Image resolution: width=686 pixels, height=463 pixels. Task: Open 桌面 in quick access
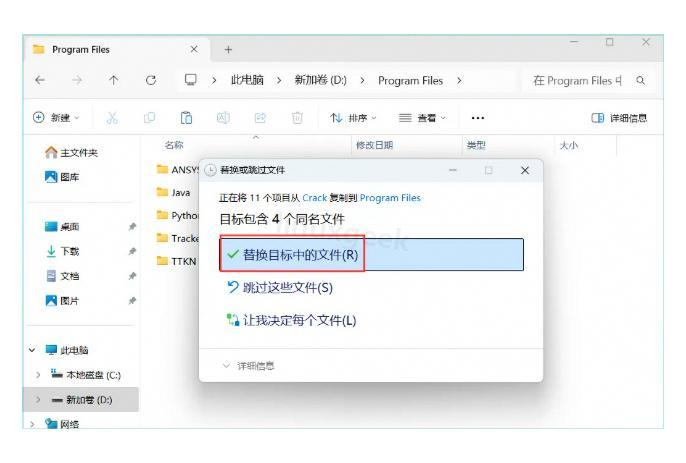click(x=62, y=227)
